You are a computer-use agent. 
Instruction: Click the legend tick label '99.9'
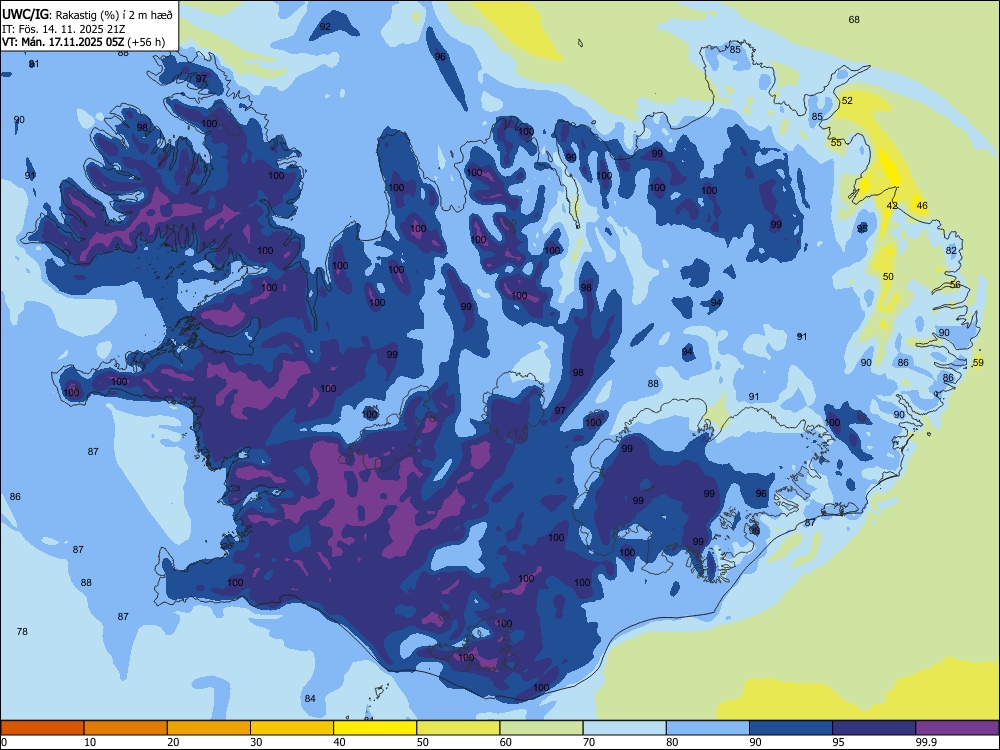tap(926, 742)
